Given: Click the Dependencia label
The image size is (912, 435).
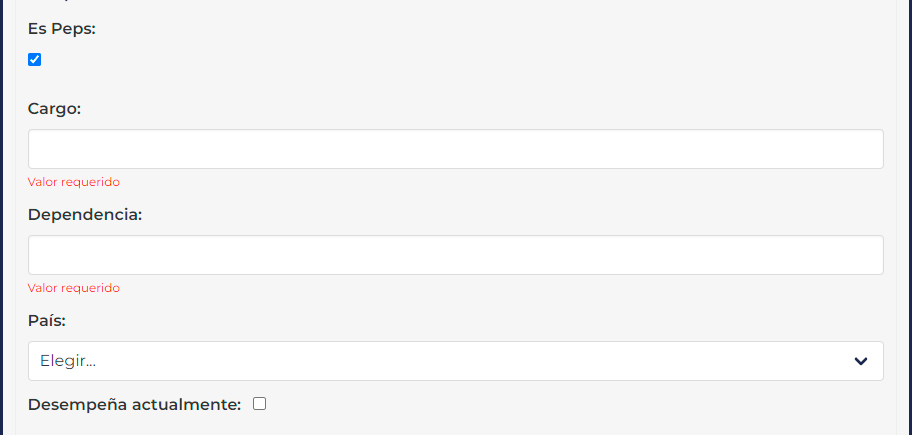Looking at the screenshot, I should [x=85, y=214].
